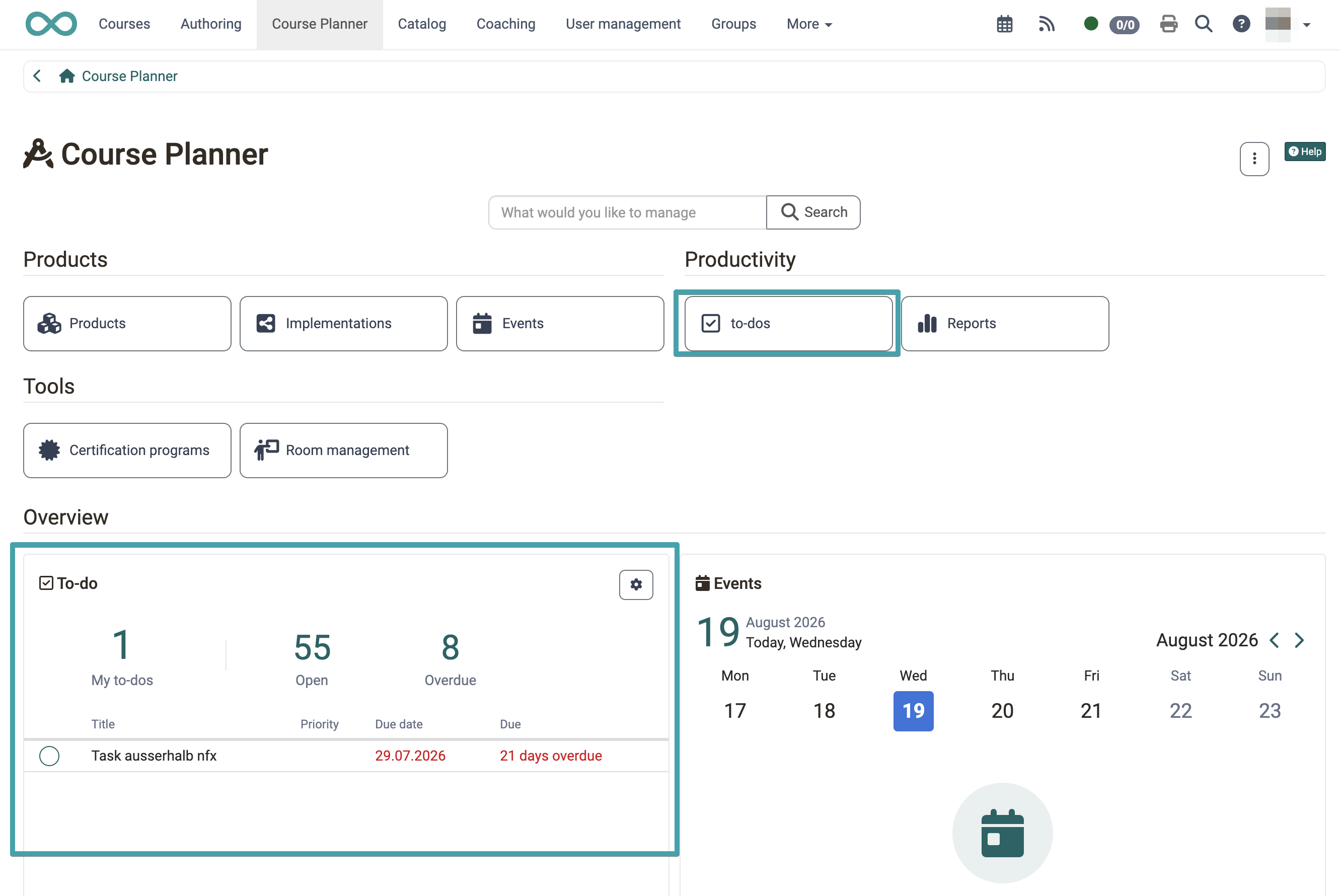This screenshot has width=1340, height=896.
Task: Go to previous month in Events calendar
Action: [1274, 640]
